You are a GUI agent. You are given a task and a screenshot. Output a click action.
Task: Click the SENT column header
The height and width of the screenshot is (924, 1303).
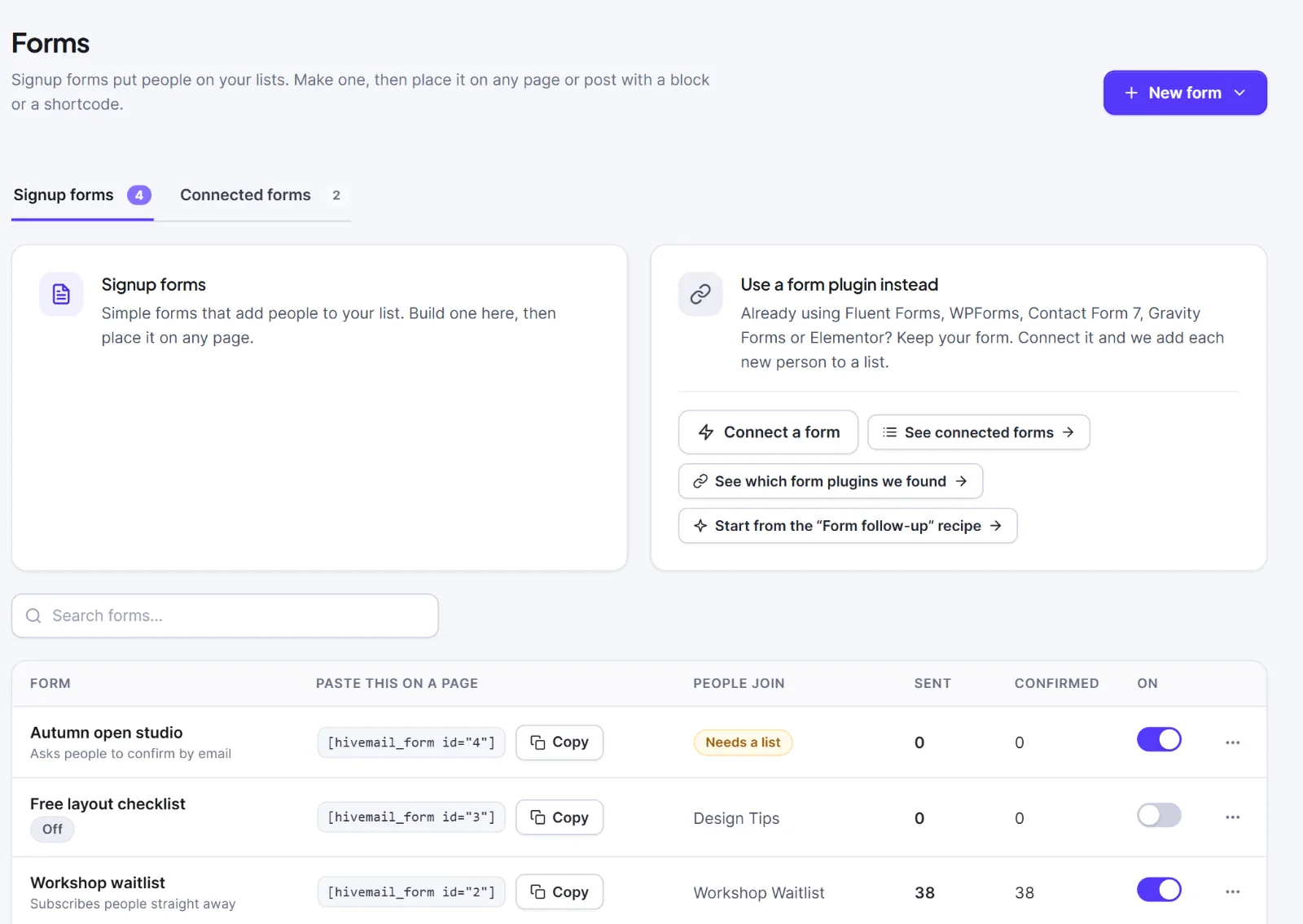point(932,684)
